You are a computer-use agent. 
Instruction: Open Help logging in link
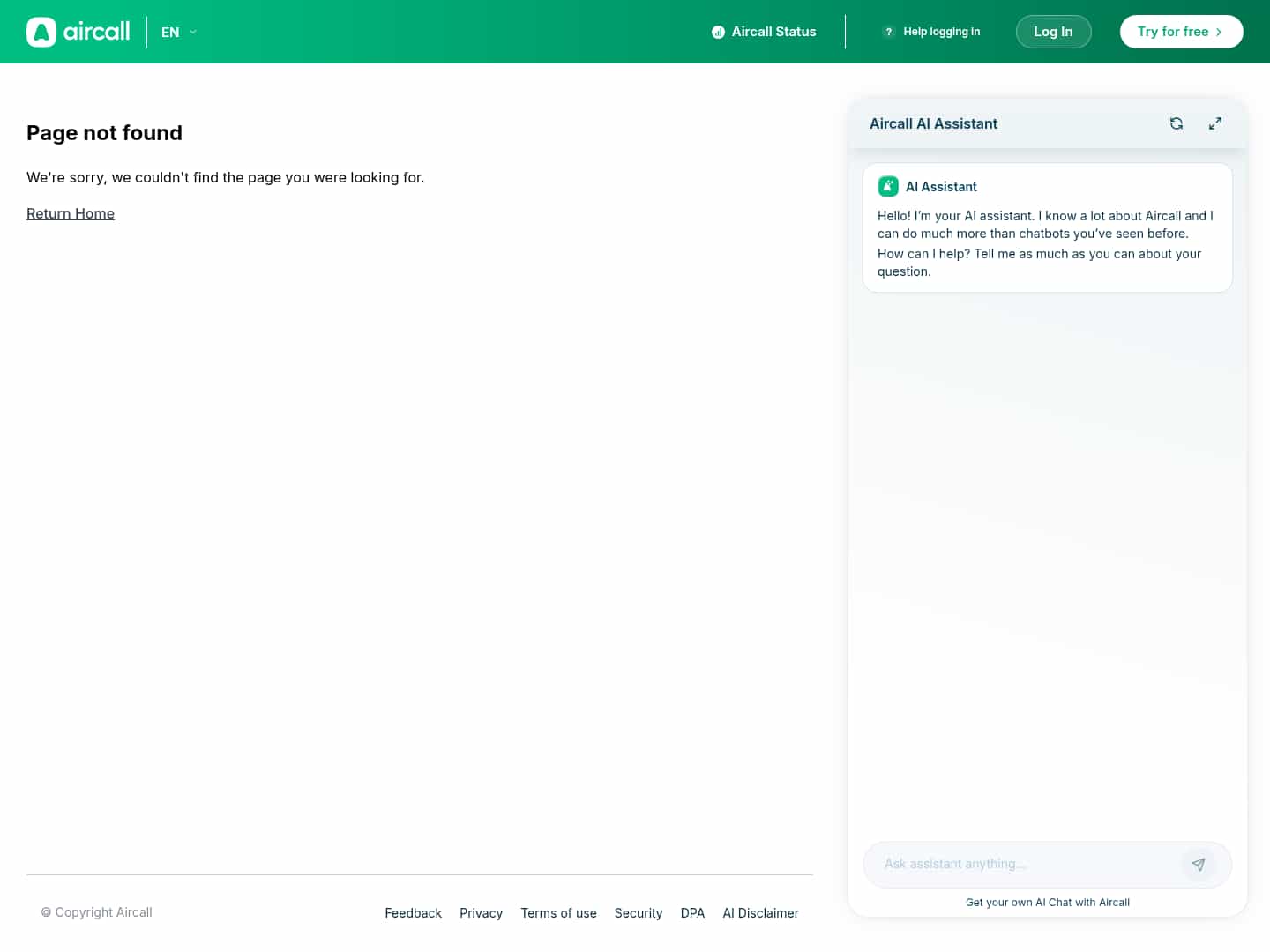click(941, 32)
